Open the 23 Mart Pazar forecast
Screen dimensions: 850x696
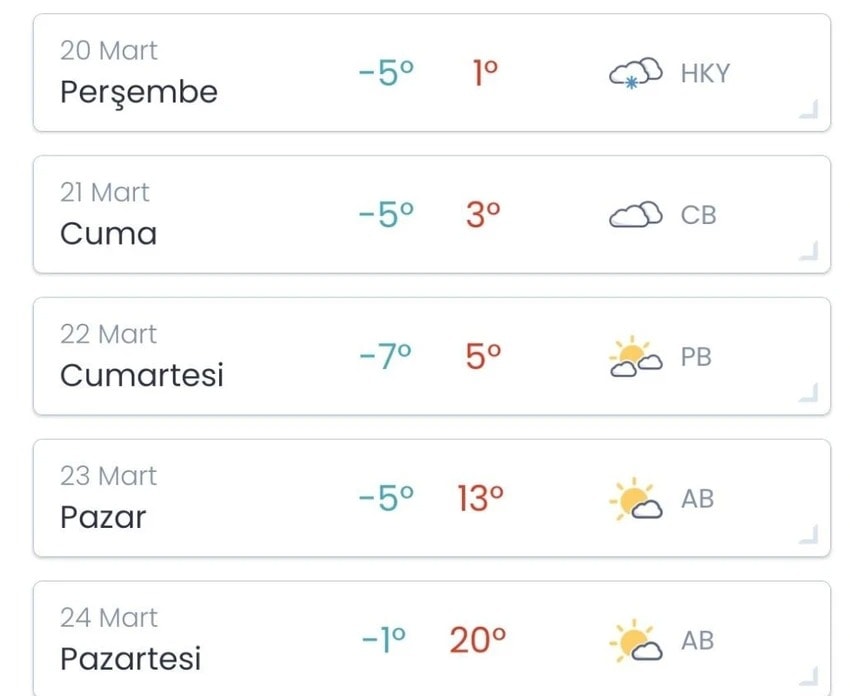[x=432, y=498]
